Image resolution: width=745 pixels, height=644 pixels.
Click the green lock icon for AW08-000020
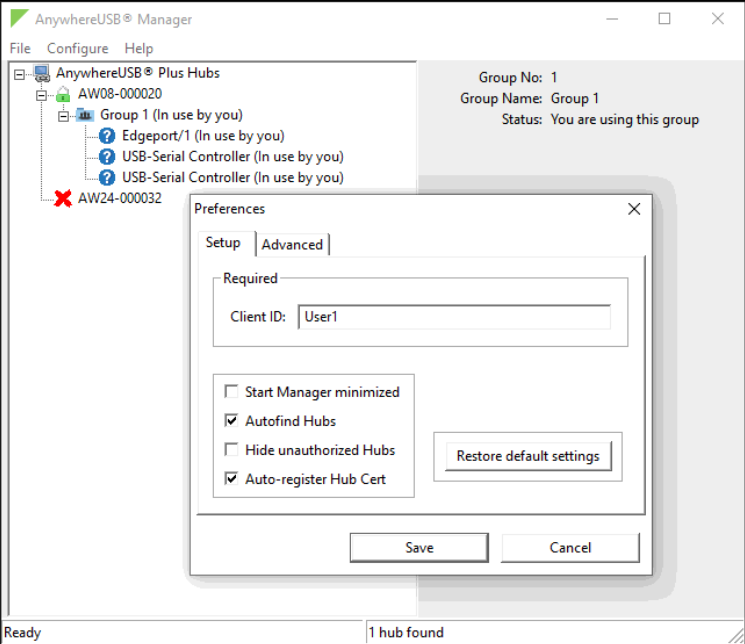pos(63,94)
